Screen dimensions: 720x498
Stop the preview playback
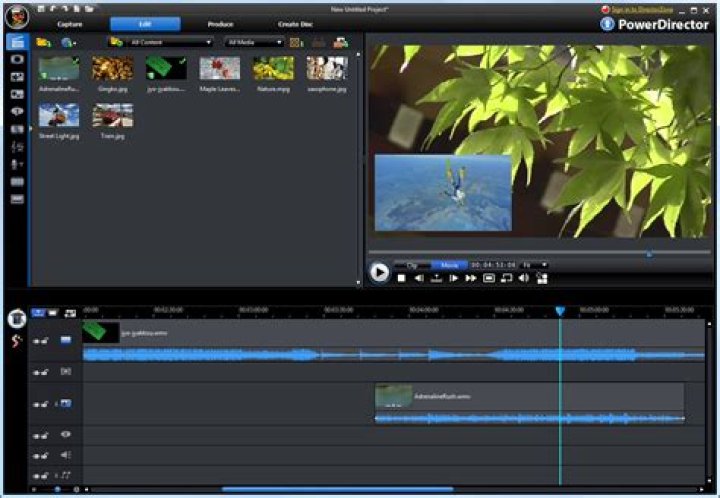pos(401,278)
